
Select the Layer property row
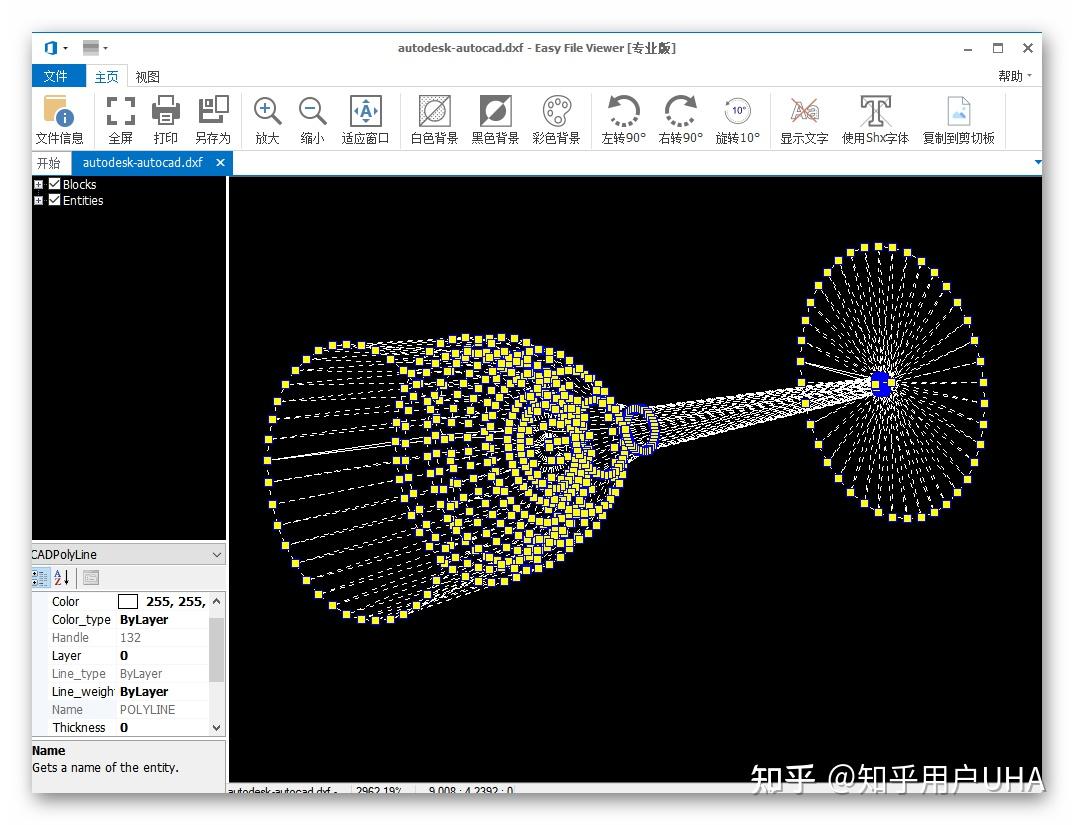[121, 656]
